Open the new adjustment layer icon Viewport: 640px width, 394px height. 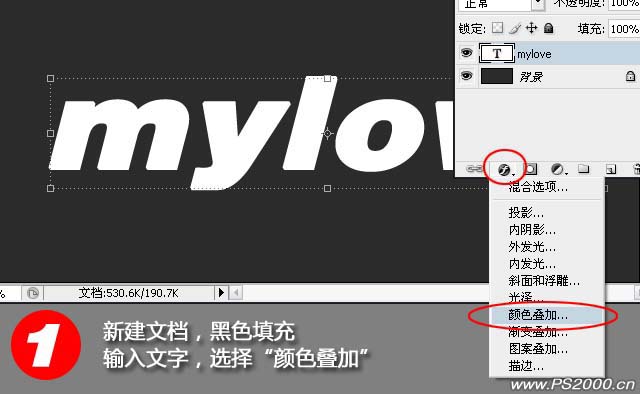(558, 169)
